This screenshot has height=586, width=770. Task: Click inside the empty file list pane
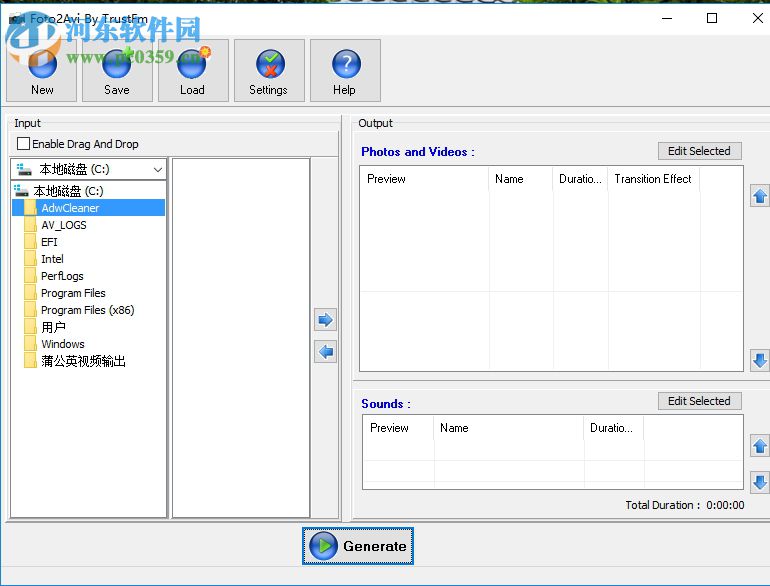[x=241, y=337]
